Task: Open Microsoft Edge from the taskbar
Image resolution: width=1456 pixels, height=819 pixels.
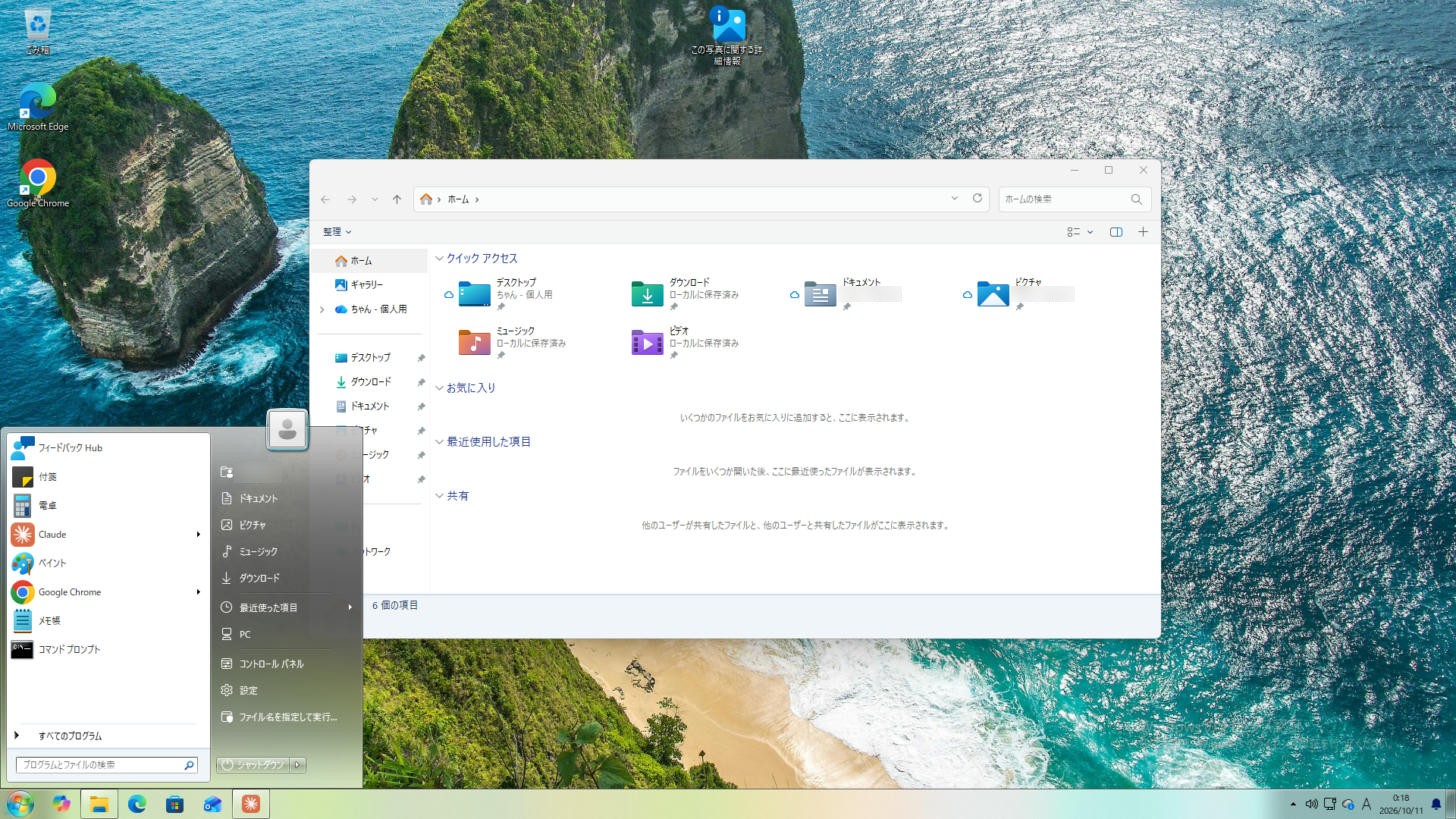Action: tap(137, 804)
